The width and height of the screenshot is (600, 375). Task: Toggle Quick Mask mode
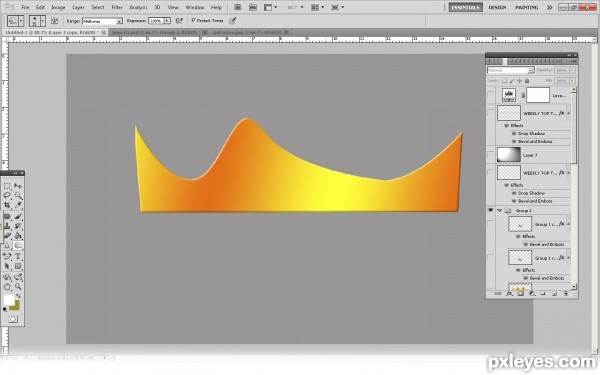coord(13,319)
